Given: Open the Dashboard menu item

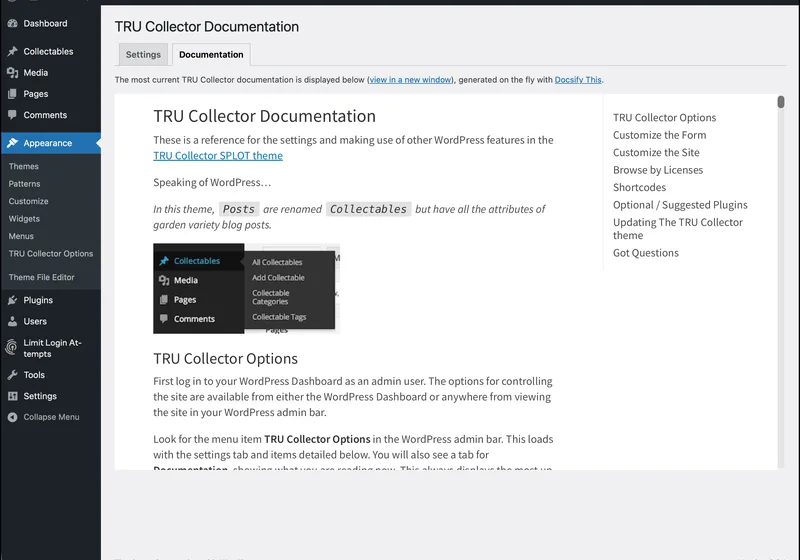Looking at the screenshot, I should [45, 23].
